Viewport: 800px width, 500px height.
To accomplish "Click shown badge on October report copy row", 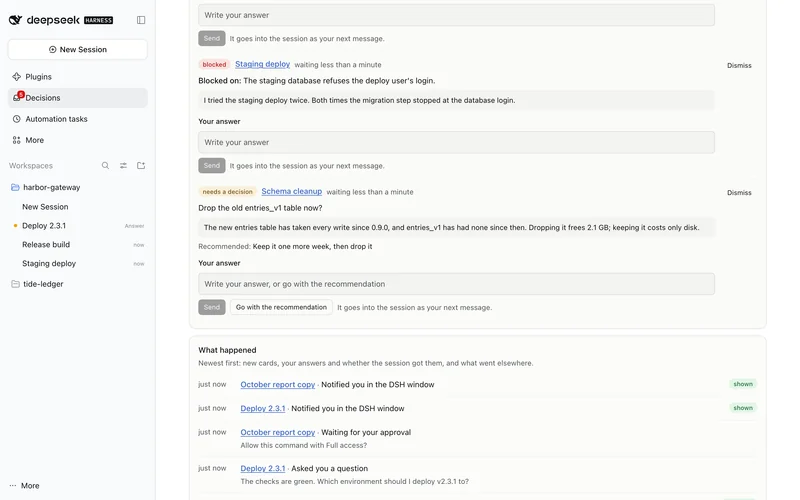I will click(x=743, y=384).
